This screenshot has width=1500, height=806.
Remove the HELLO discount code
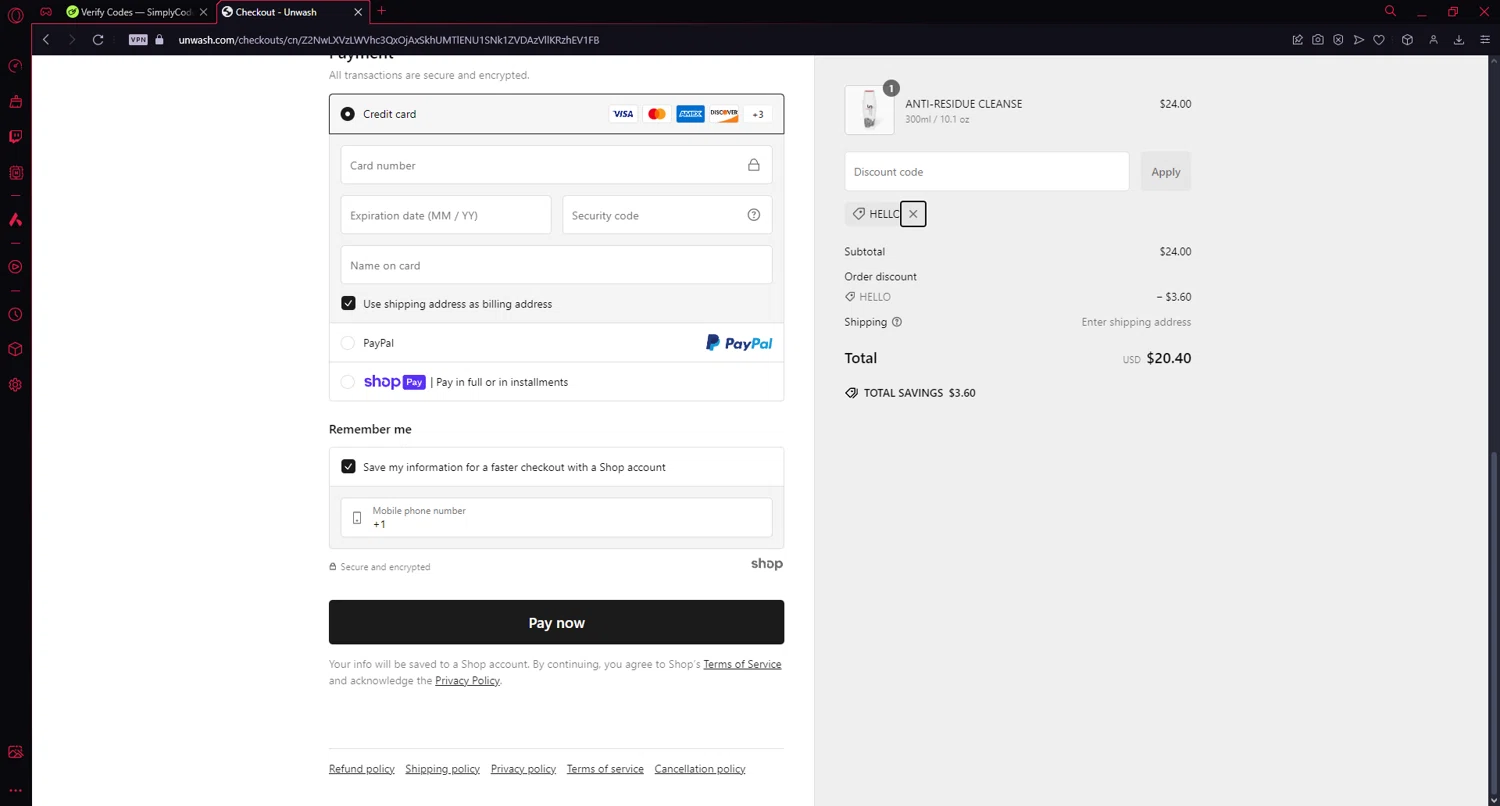click(x=913, y=214)
